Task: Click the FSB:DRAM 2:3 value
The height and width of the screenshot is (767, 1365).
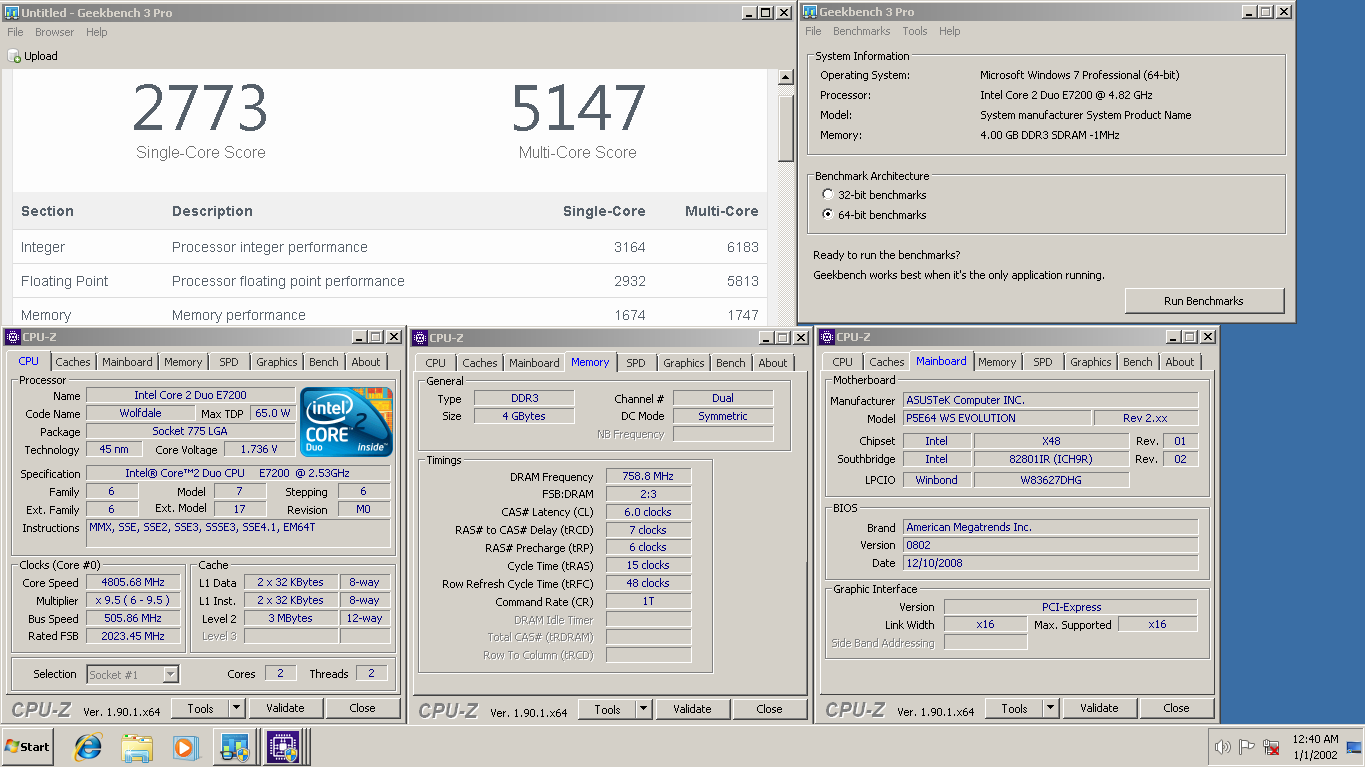Action: [x=648, y=495]
